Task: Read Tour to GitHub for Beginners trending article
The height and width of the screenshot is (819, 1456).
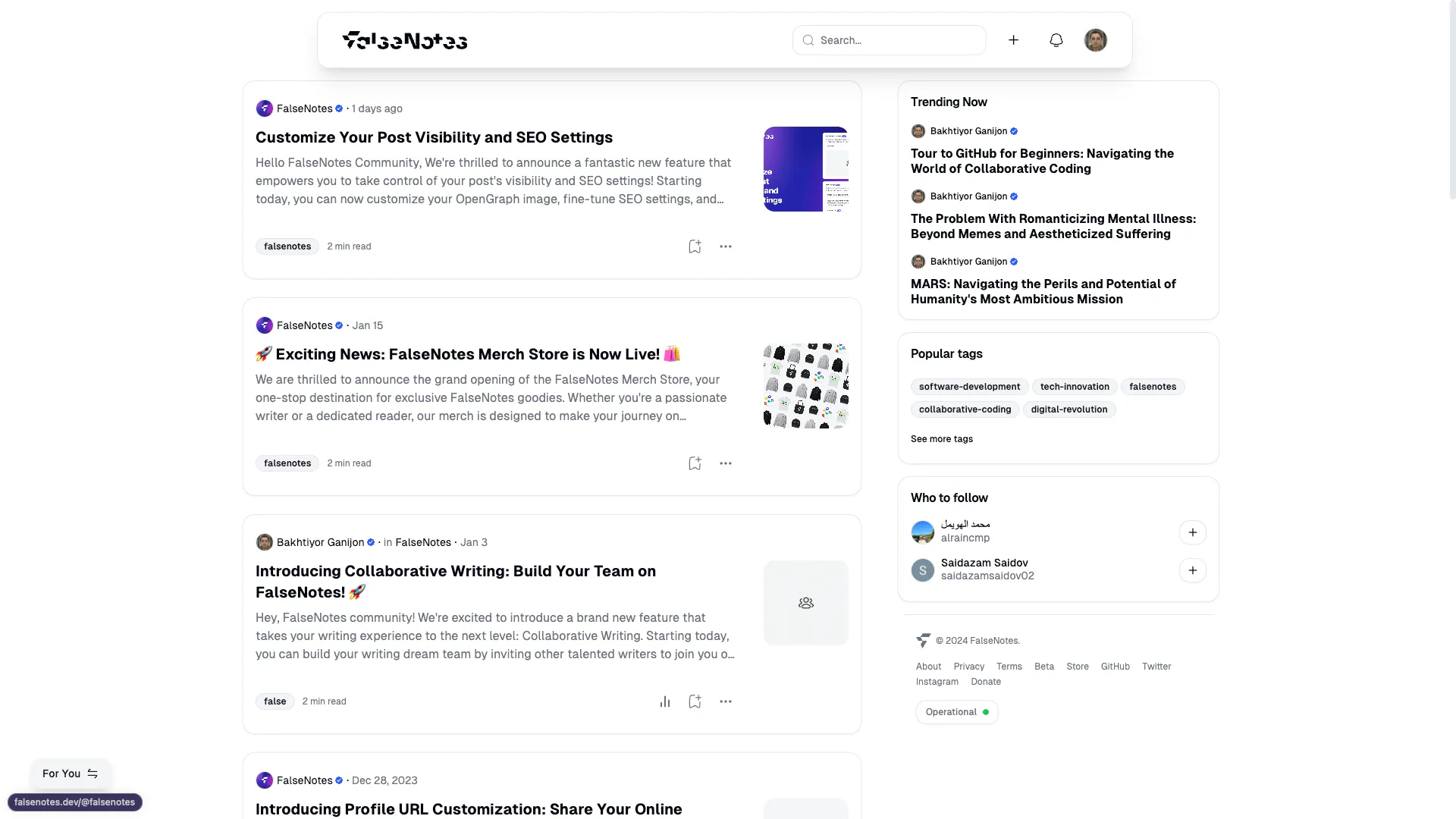Action: point(1042,161)
